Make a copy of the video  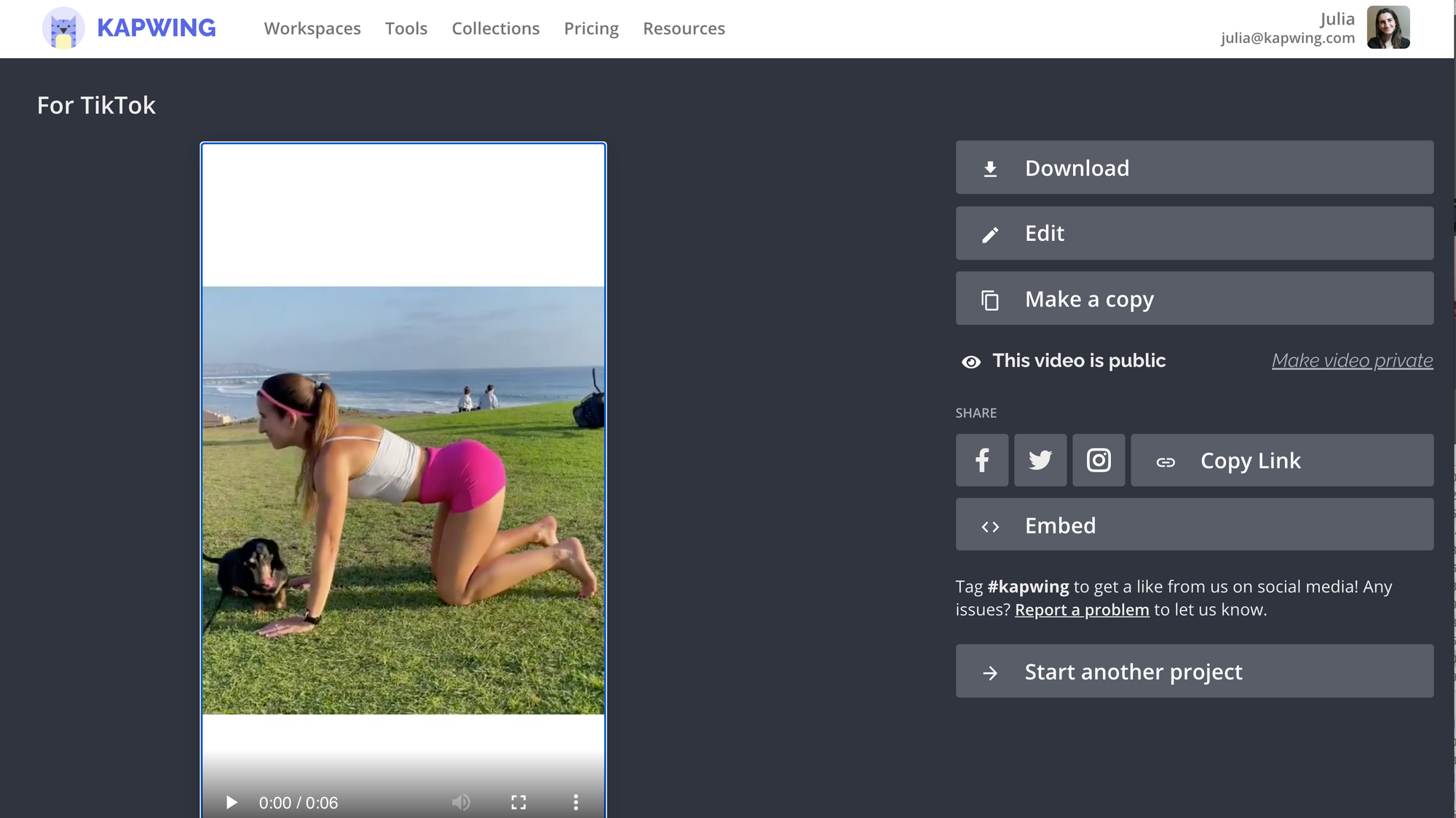click(x=1194, y=298)
